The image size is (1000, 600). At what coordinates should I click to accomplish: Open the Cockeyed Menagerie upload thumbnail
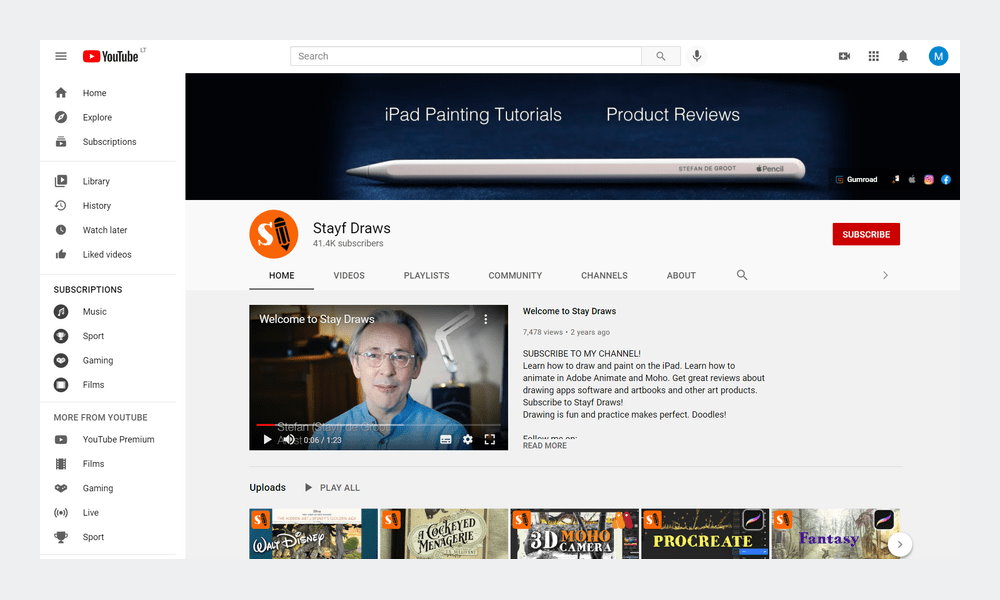444,534
